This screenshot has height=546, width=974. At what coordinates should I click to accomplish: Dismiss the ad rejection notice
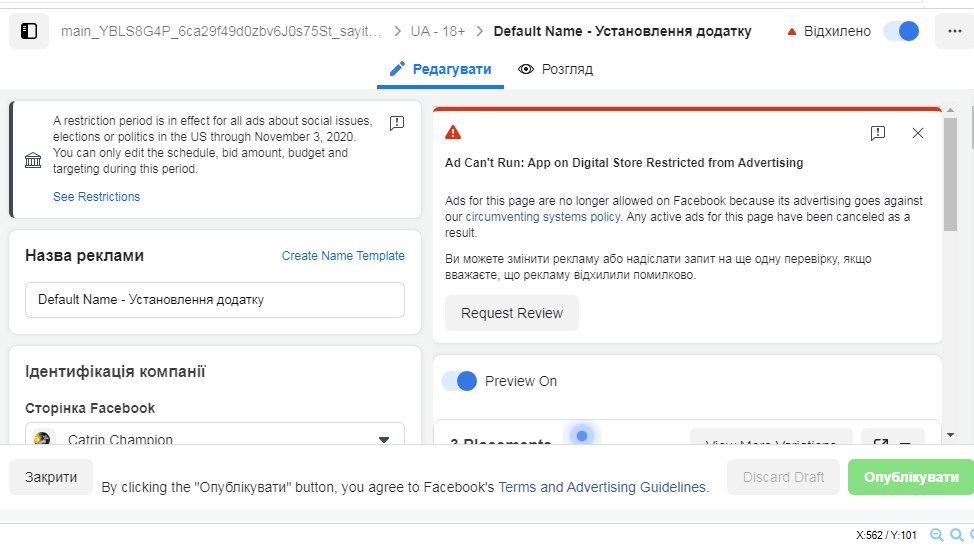[x=917, y=133]
